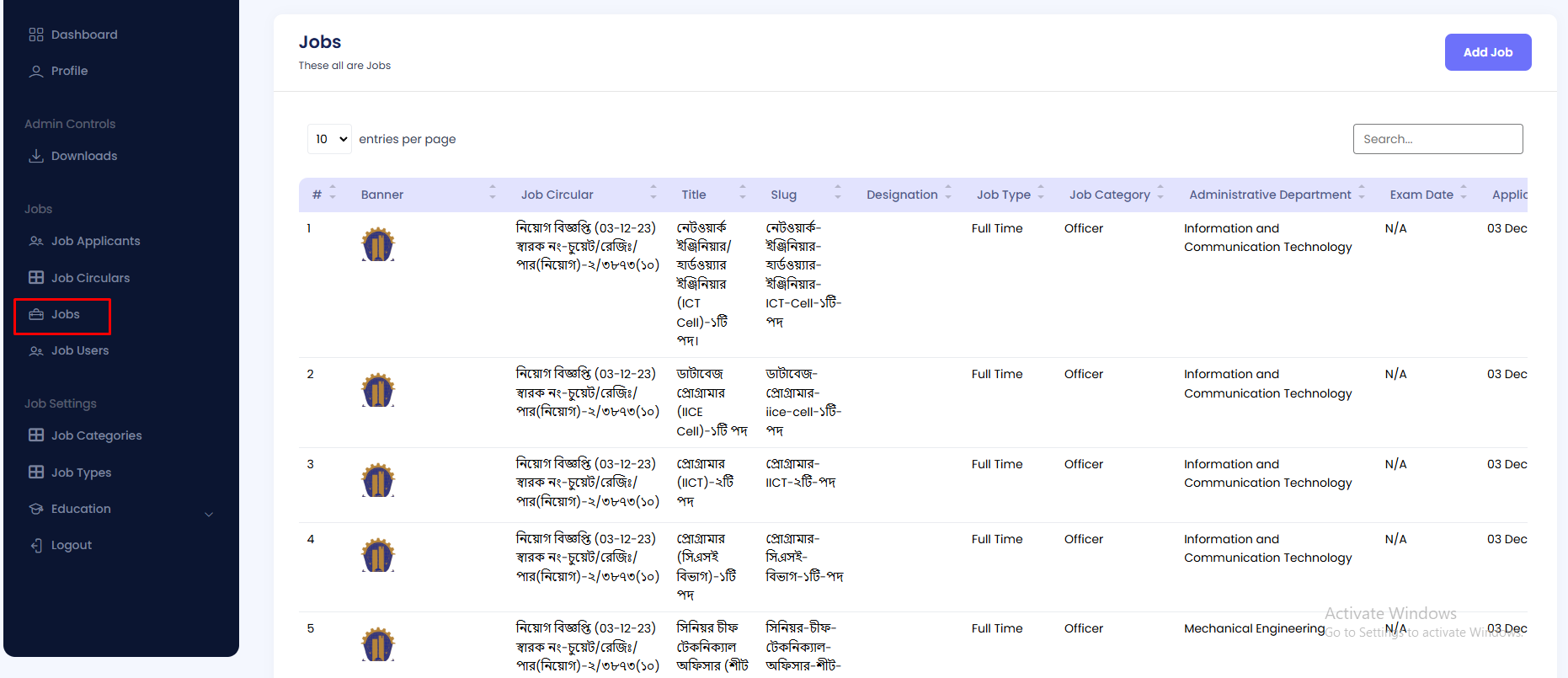Sort table by Job Category column
Screen dimensions: 1568x678
tap(1109, 195)
